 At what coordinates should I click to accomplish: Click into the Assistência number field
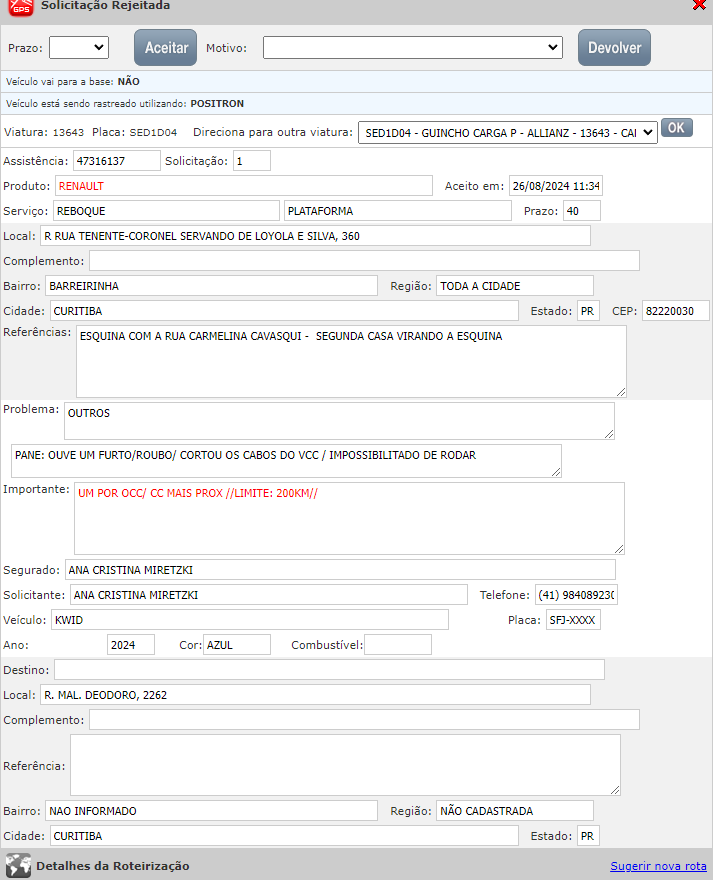point(116,160)
